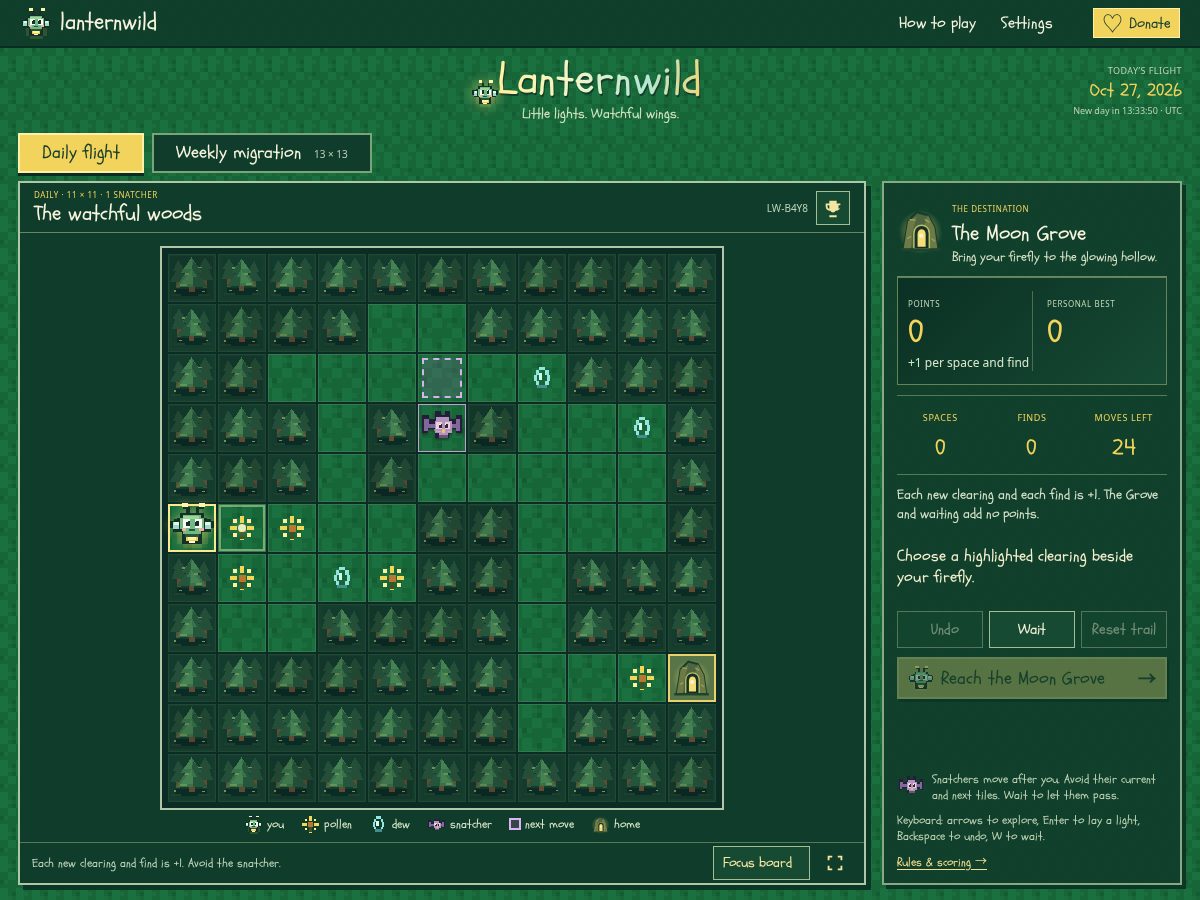Click the glowing home hollow tile on the board

point(692,677)
